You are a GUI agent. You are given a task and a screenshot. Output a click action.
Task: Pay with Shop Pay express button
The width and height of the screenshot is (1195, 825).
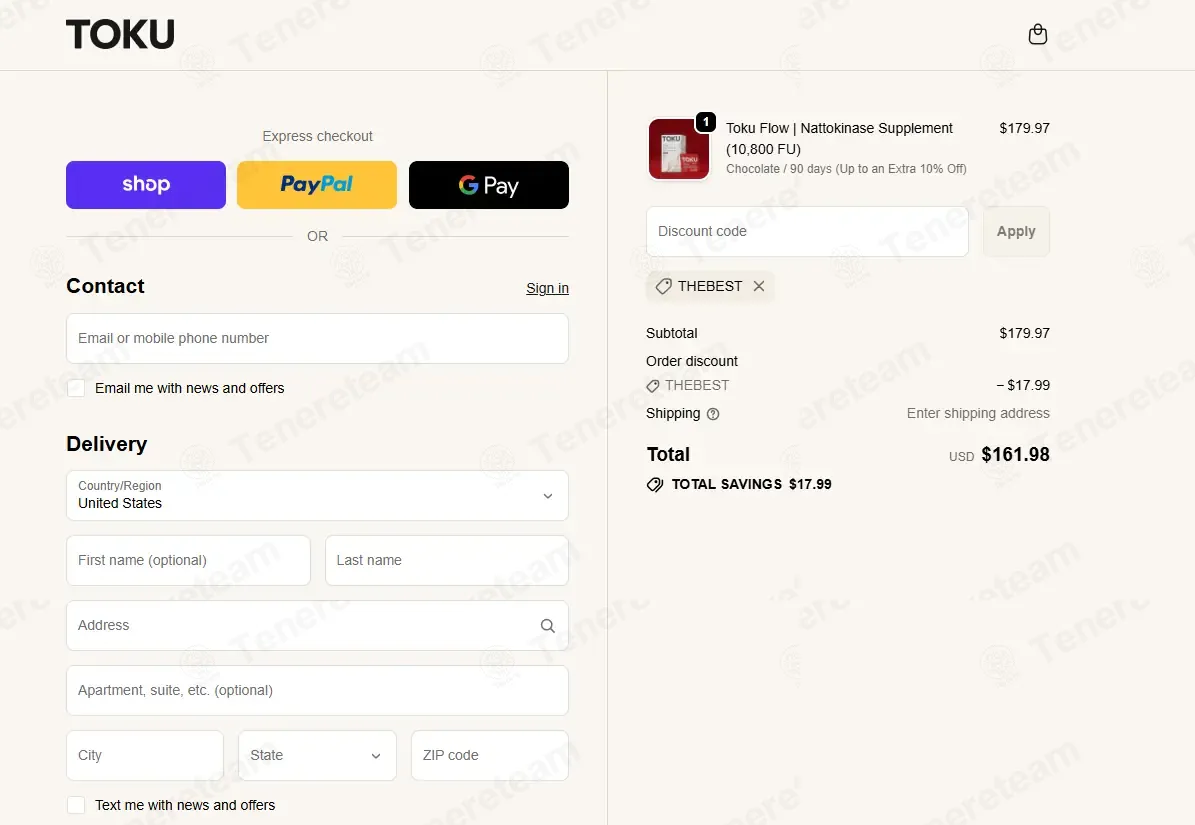click(x=146, y=185)
